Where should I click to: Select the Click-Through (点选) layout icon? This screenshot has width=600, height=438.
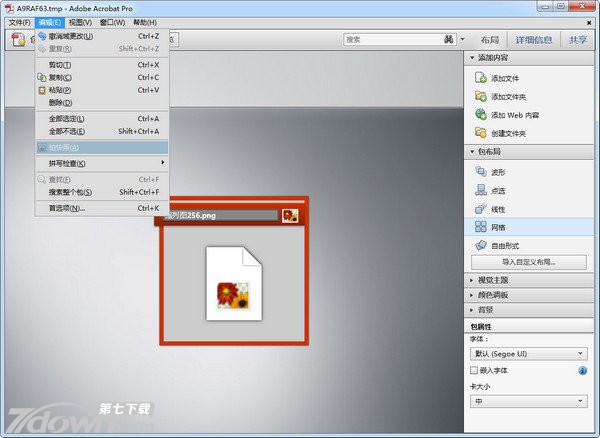coord(481,190)
